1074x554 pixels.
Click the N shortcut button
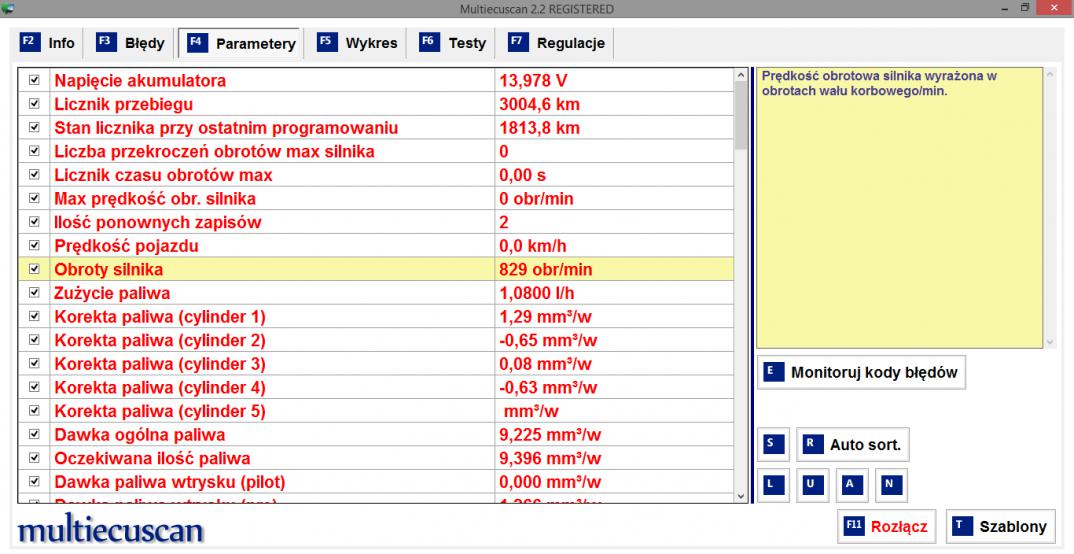890,484
